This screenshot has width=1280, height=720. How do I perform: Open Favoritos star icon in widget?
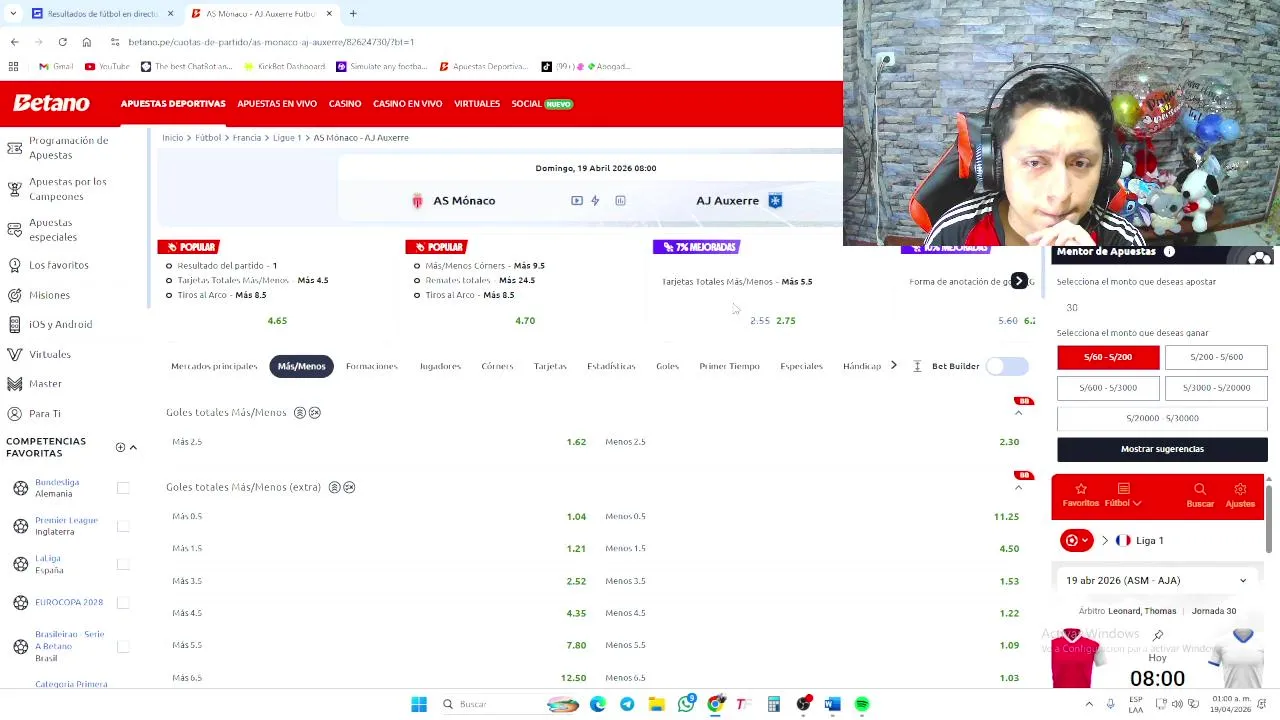coord(1080,489)
